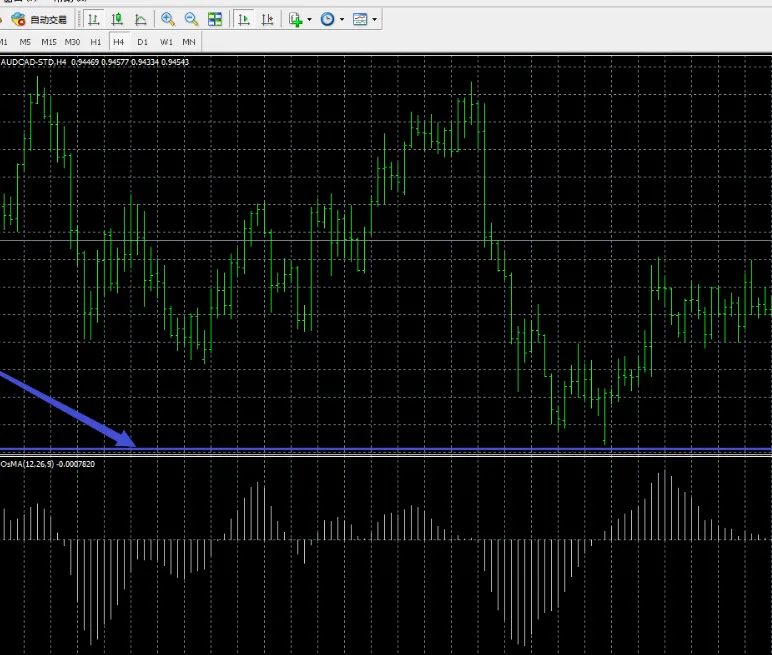Select the MN monthly timeframe

[x=188, y=42]
